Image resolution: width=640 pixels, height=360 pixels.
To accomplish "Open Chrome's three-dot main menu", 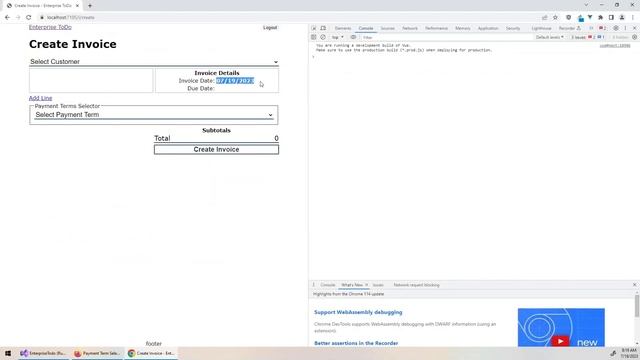I will pos(633,18).
